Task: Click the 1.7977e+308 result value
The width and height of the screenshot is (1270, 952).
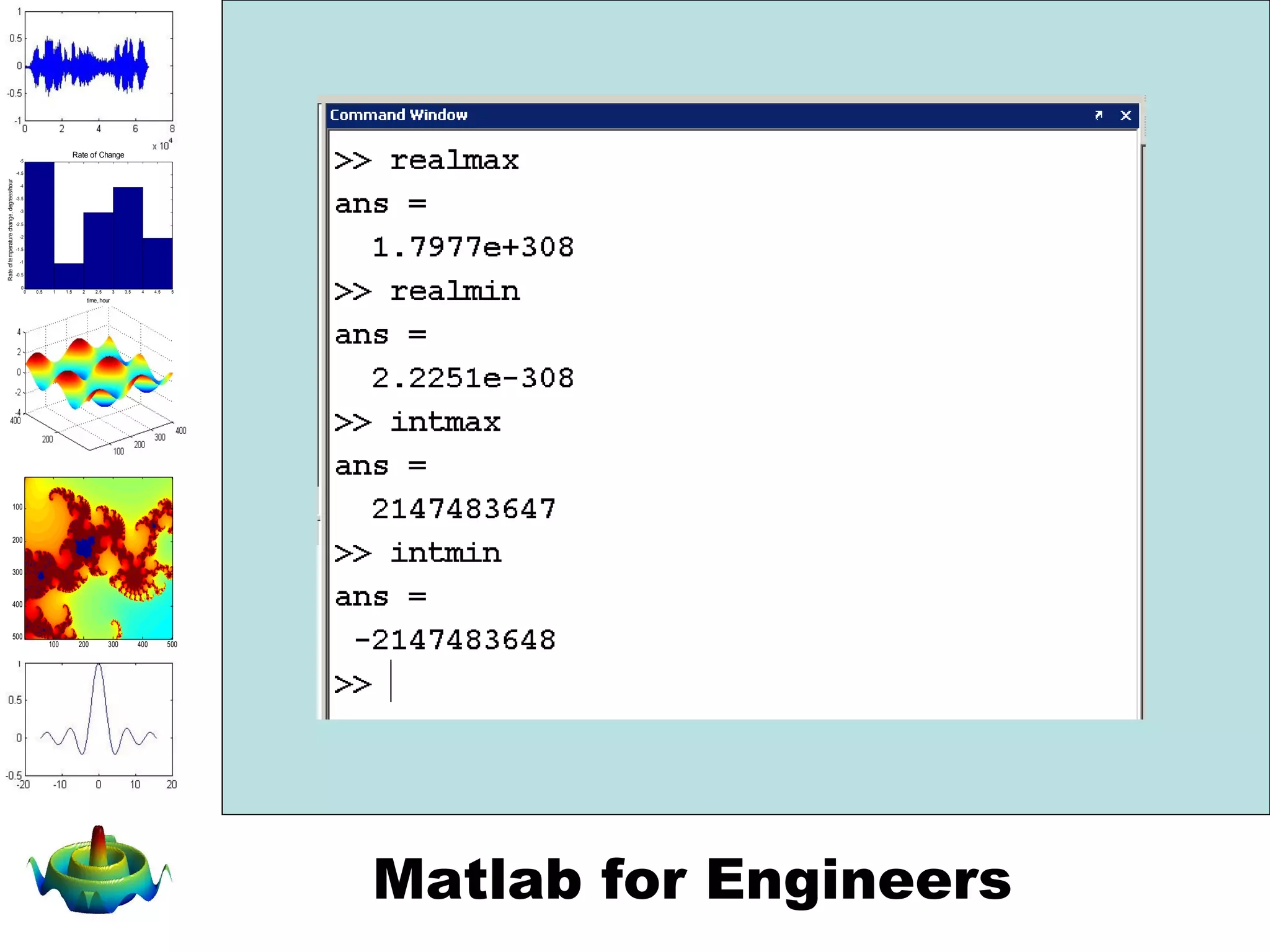Action: click(x=473, y=247)
